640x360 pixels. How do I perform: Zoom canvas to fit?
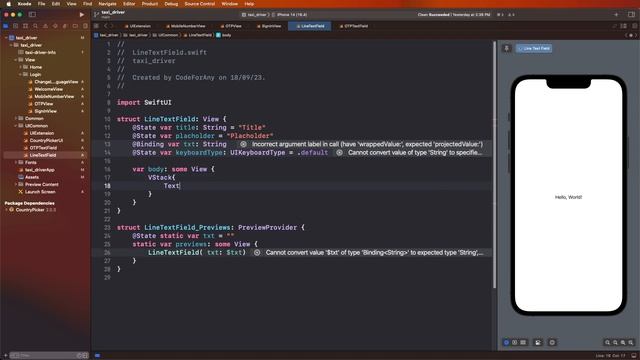[623, 342]
